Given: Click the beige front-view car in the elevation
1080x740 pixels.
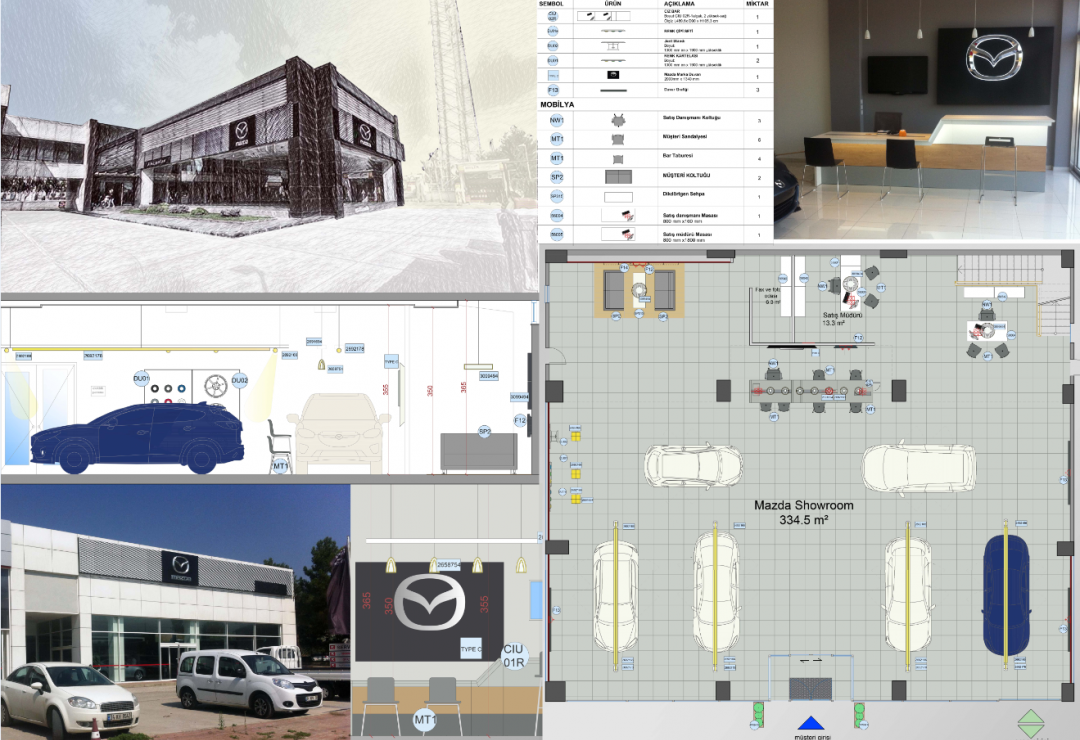Looking at the screenshot, I should [338, 433].
